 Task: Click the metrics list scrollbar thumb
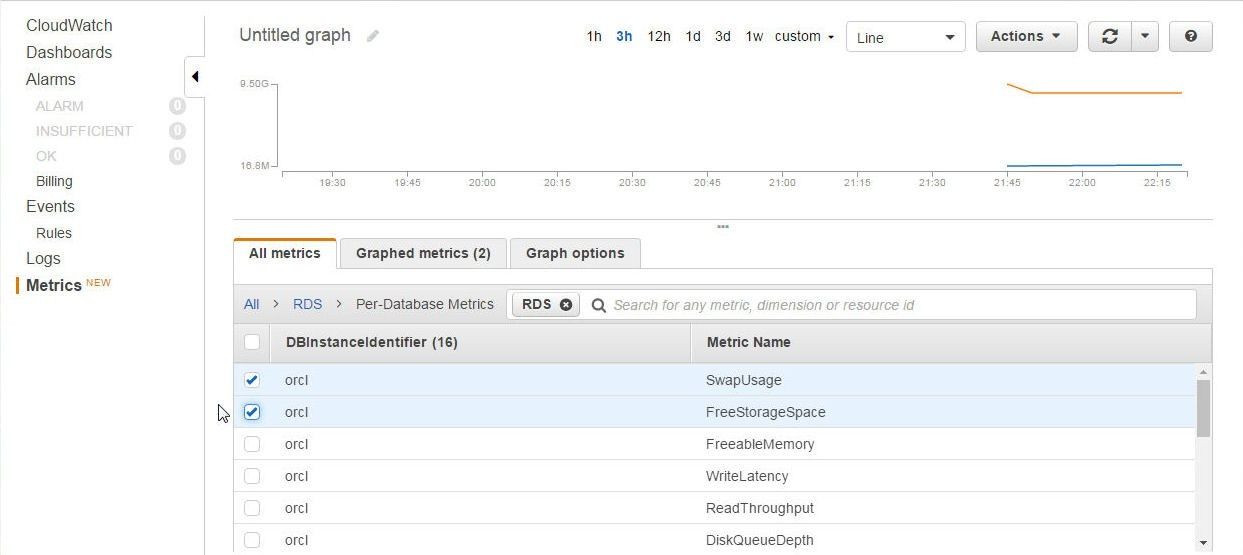pos(1203,408)
